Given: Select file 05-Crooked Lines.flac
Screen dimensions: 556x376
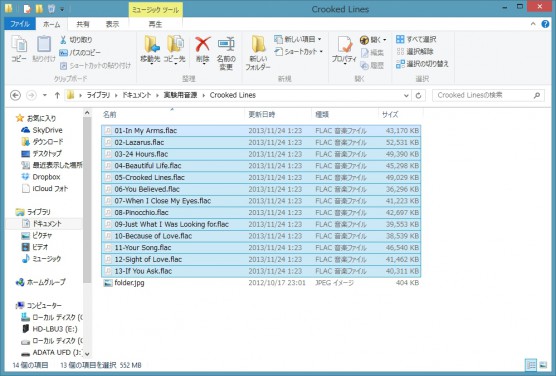Looking at the screenshot, I should pos(261,177).
